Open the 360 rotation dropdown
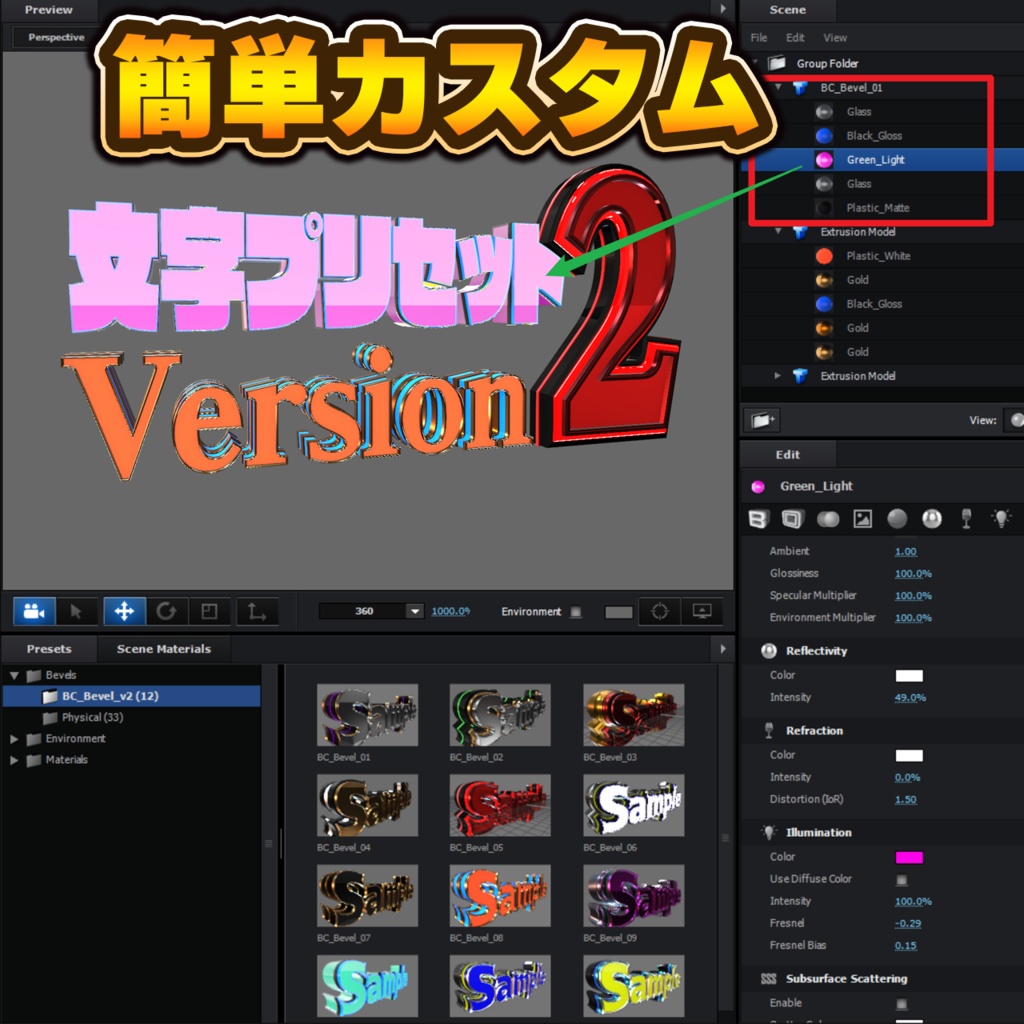Image resolution: width=1024 pixels, height=1024 pixels. [413, 611]
